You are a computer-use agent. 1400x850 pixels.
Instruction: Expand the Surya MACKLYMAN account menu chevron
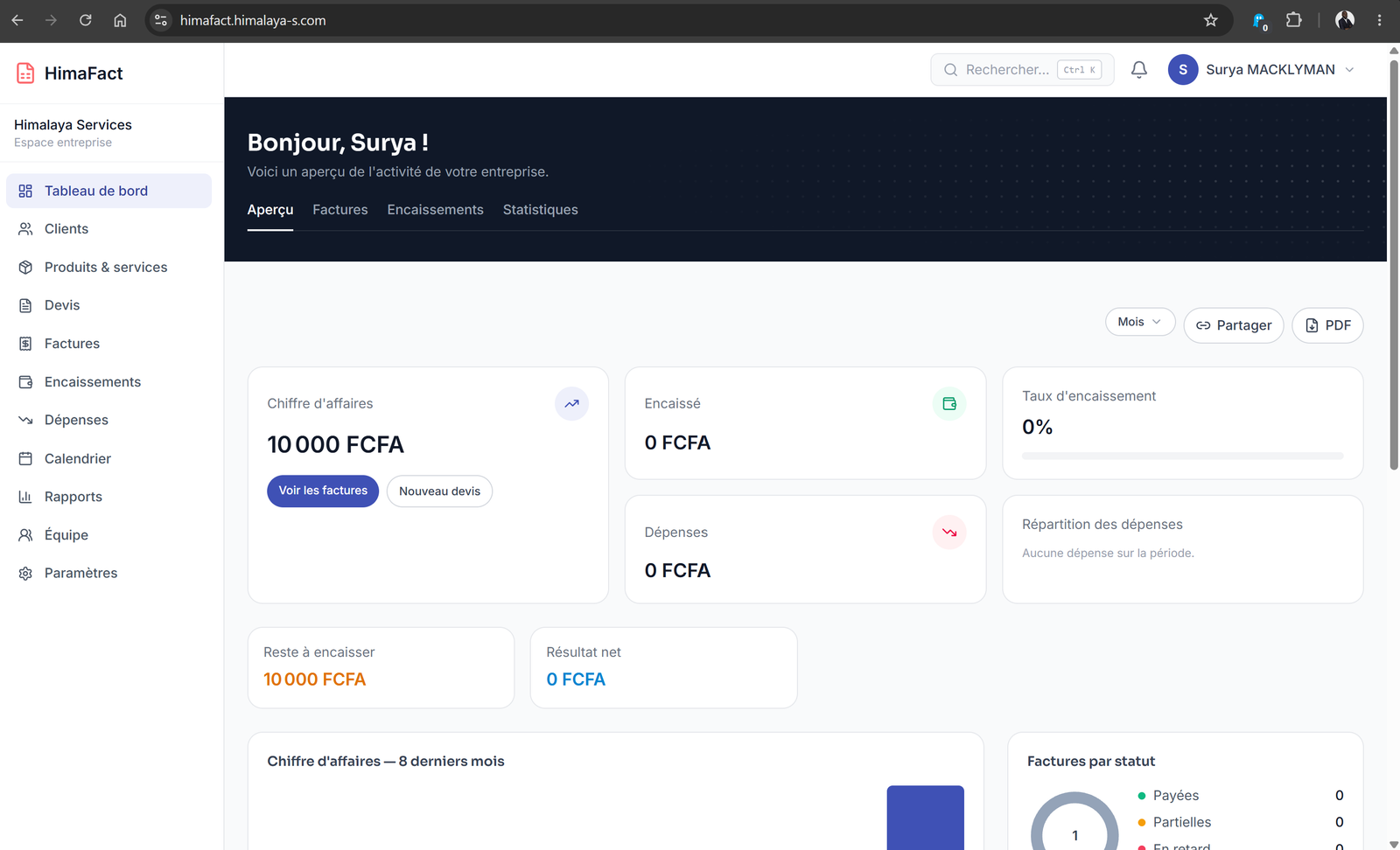1349,70
